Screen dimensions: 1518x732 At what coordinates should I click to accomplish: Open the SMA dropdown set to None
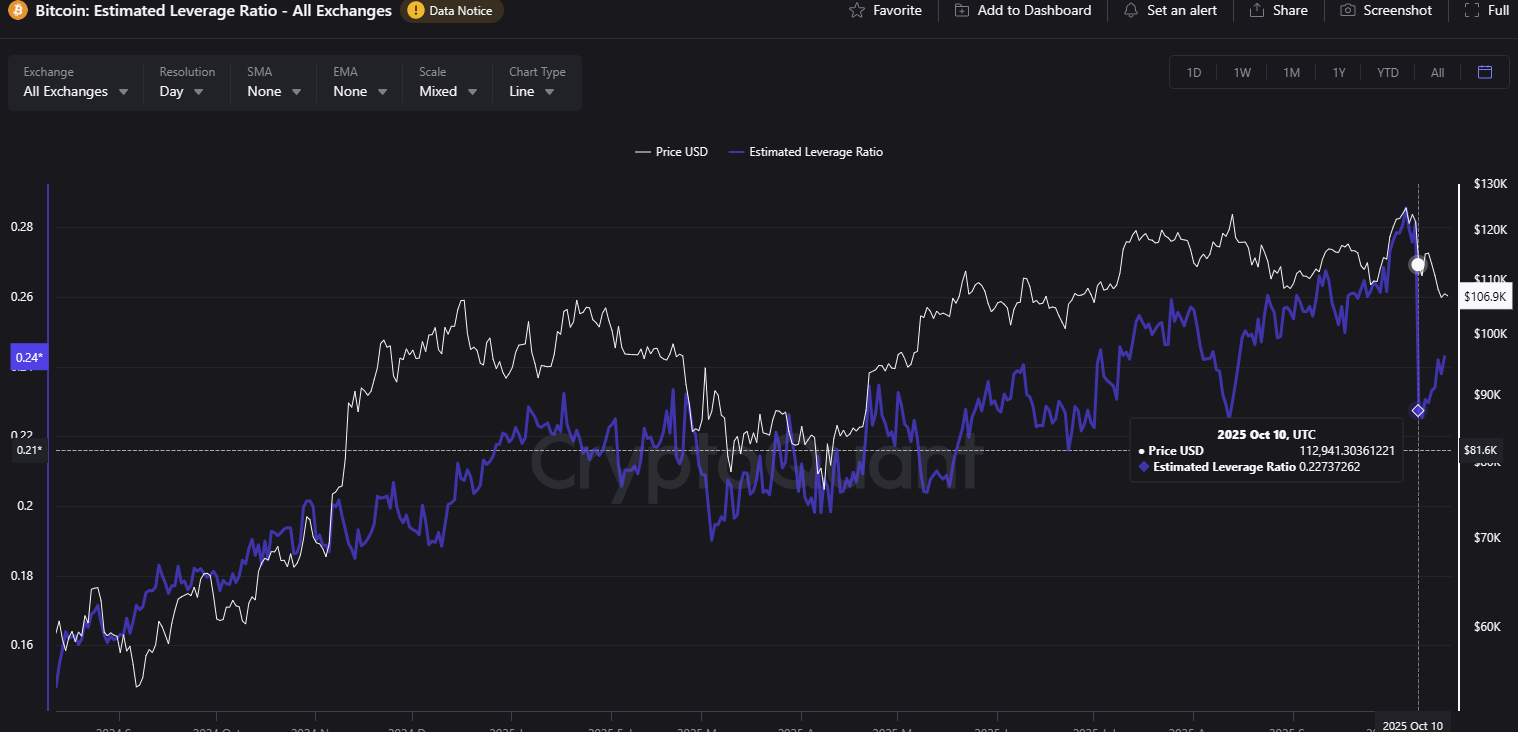click(x=275, y=82)
